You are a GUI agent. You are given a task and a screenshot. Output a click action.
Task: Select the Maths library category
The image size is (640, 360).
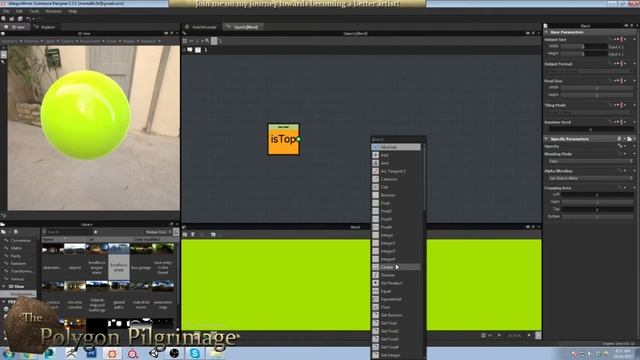pyautogui.click(x=16, y=248)
